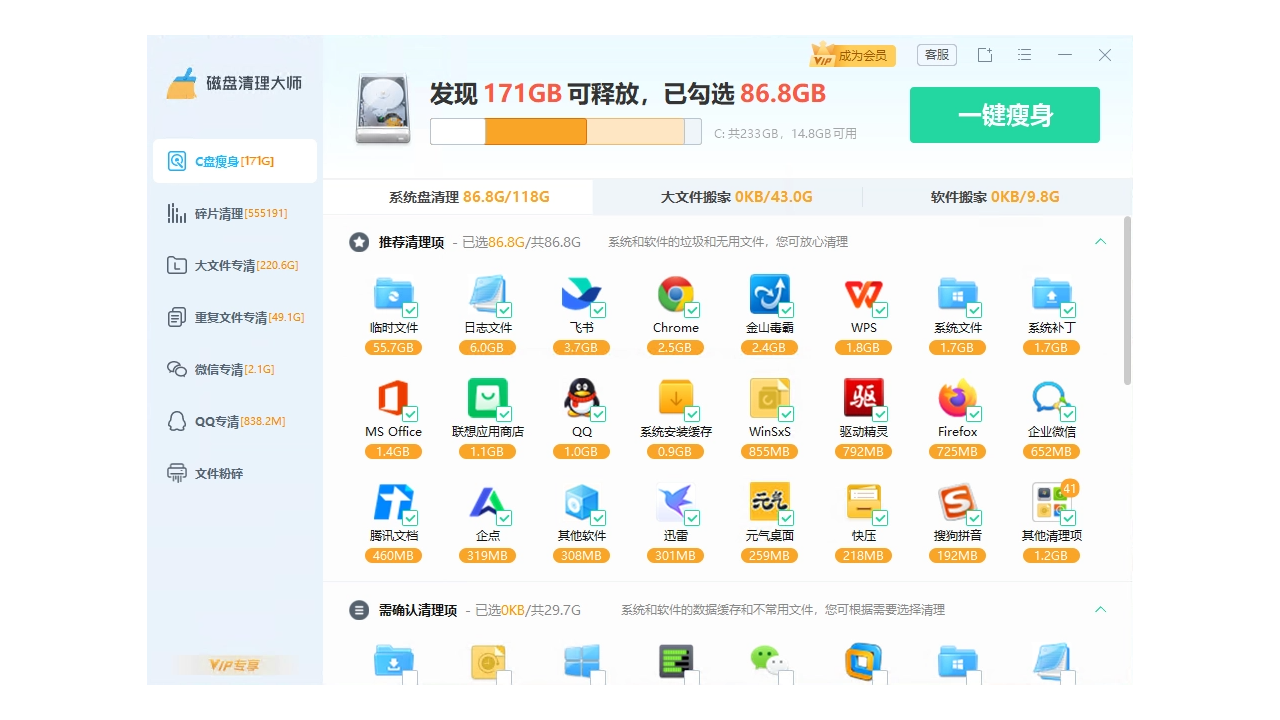Uncheck the 临时文件 cleanup checkbox

click(x=410, y=311)
